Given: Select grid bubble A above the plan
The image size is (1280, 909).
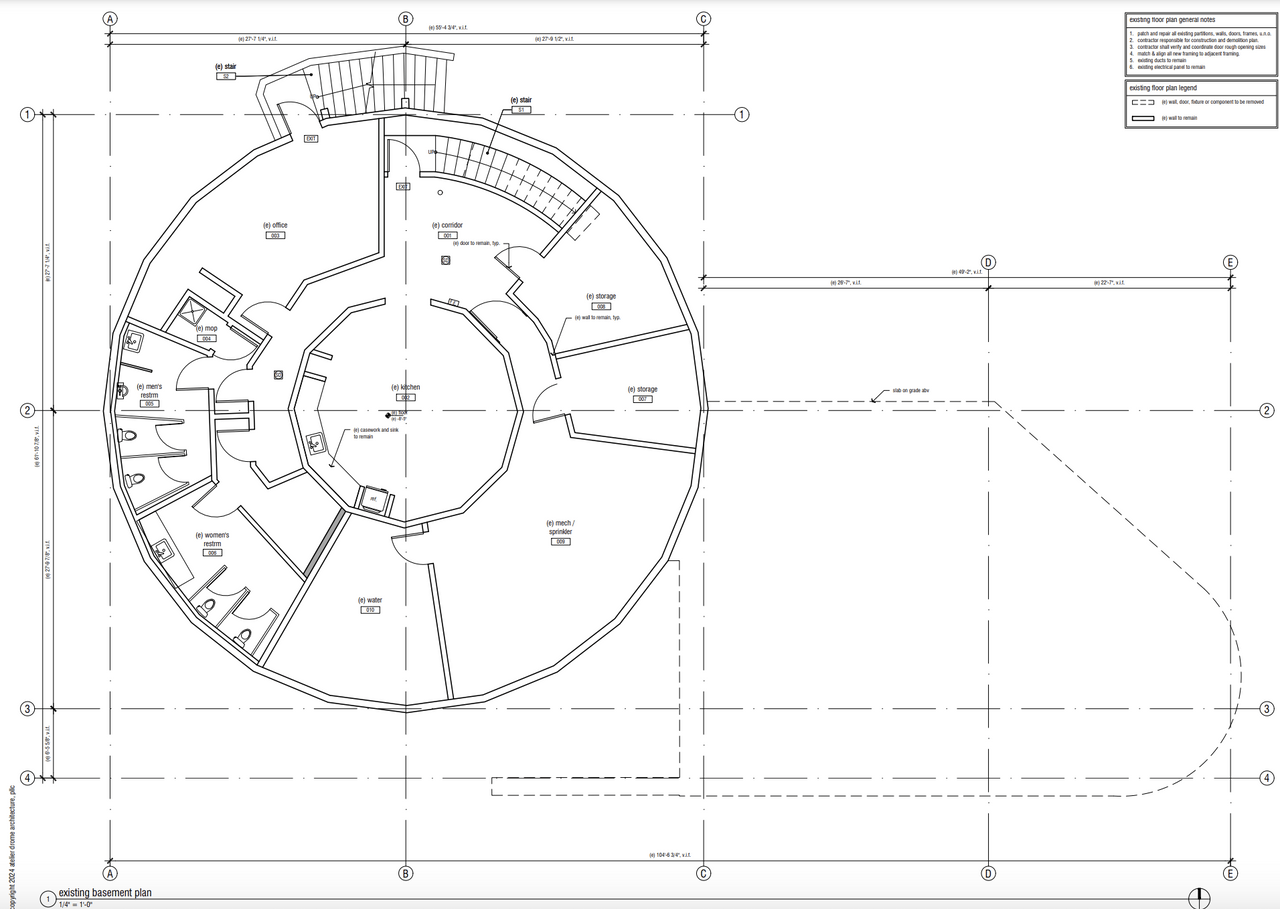Looking at the screenshot, I should [x=110, y=19].
